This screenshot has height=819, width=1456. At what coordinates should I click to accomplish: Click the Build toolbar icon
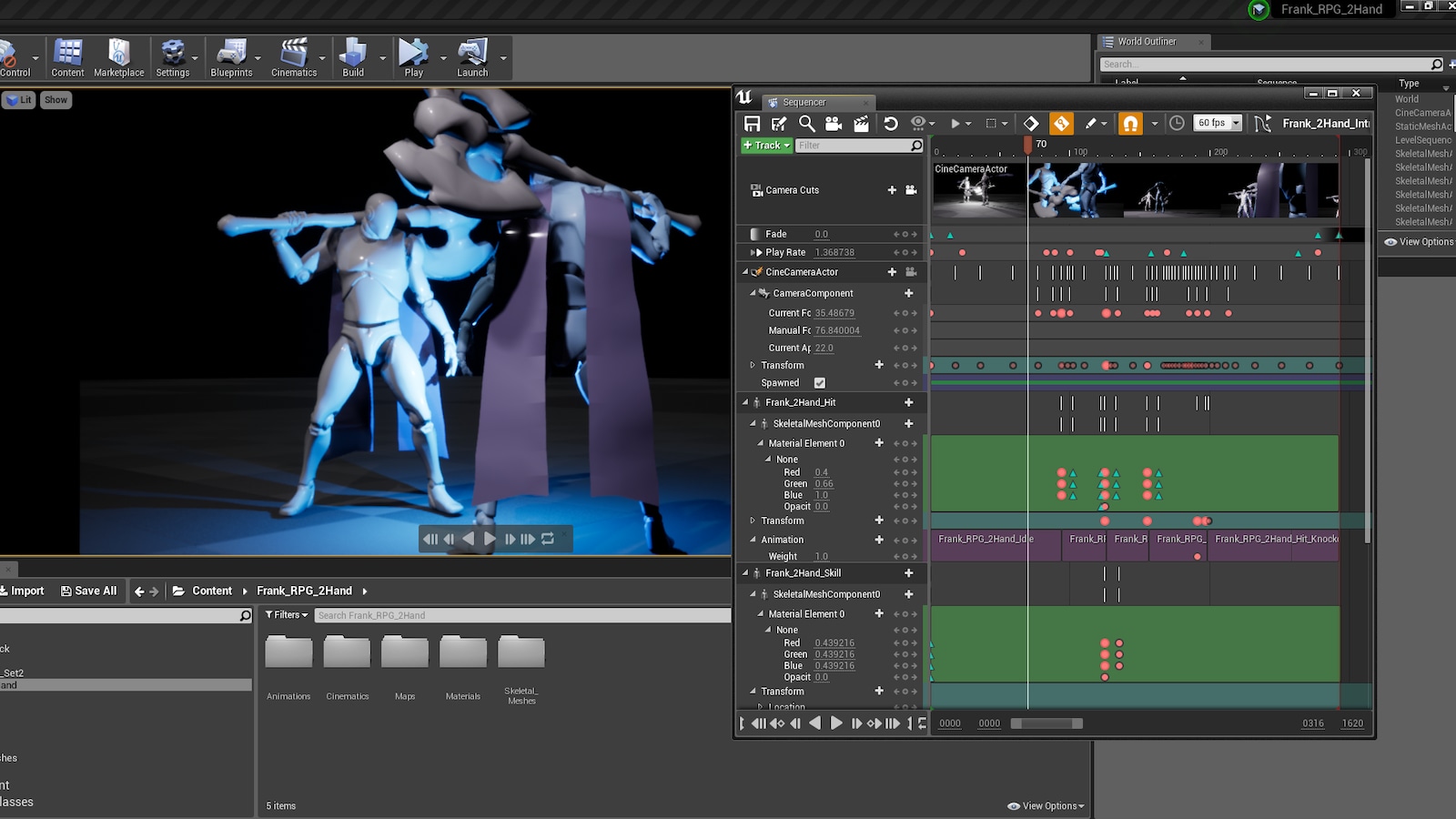353,58
